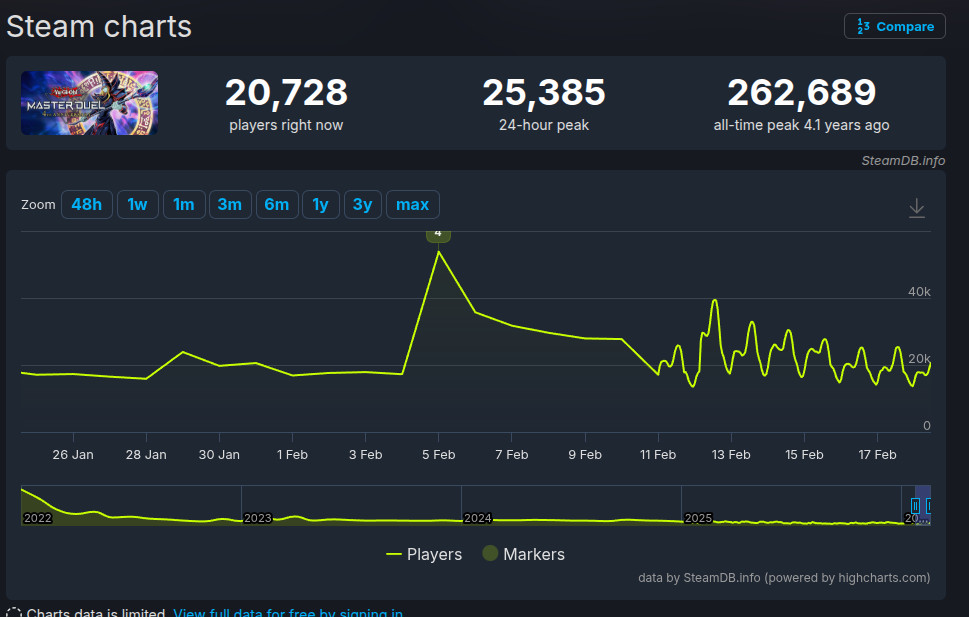Click the 20k axis label
This screenshot has width=969, height=617.
pos(919,359)
